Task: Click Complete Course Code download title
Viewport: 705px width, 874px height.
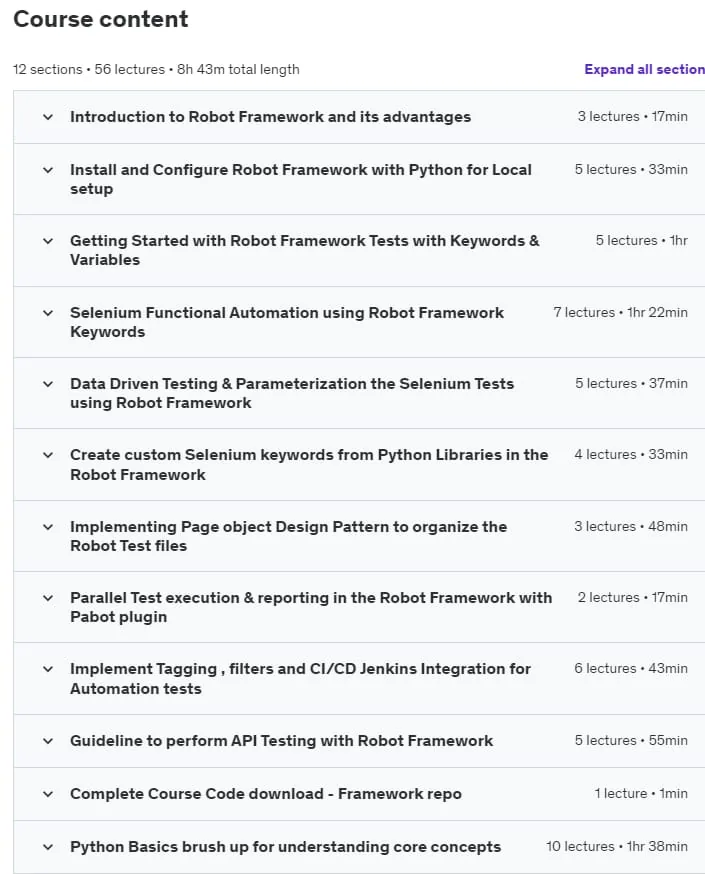Action: (x=266, y=794)
